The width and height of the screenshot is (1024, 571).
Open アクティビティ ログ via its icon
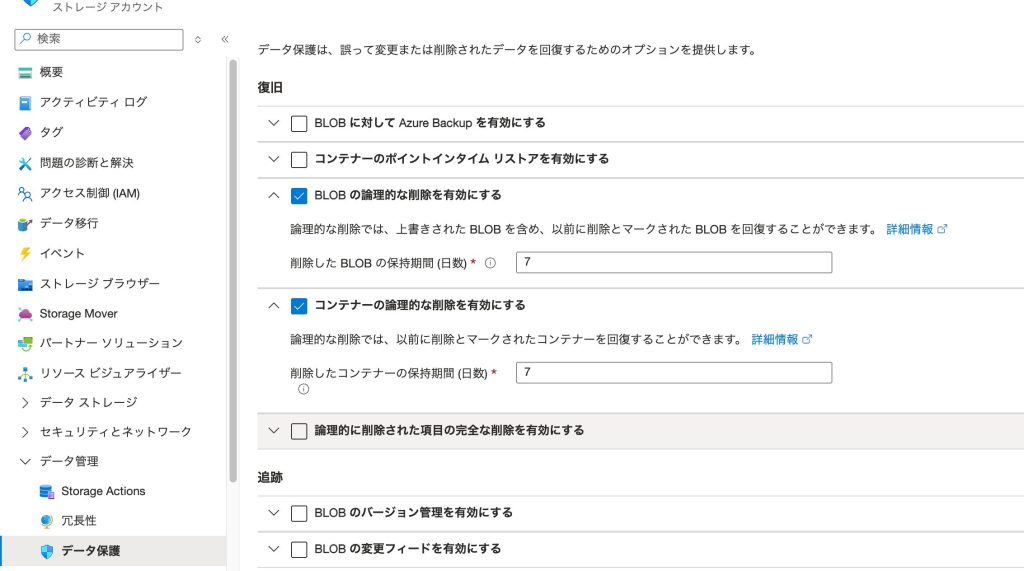coord(25,102)
